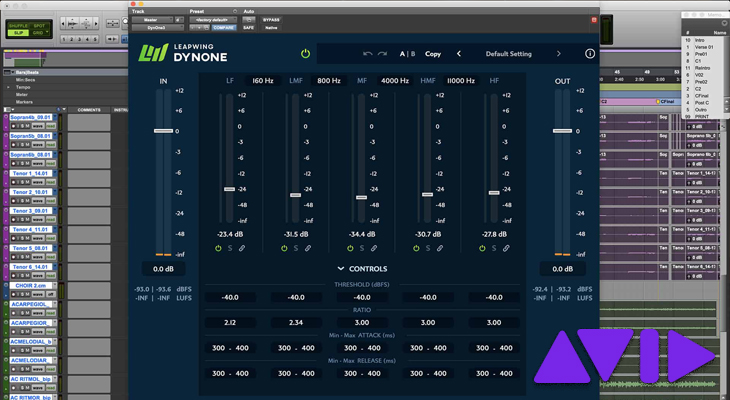Click zoom preset 3 button in Pro Tools
This screenshot has width=730, height=400.
pyautogui.click(x=80, y=39)
